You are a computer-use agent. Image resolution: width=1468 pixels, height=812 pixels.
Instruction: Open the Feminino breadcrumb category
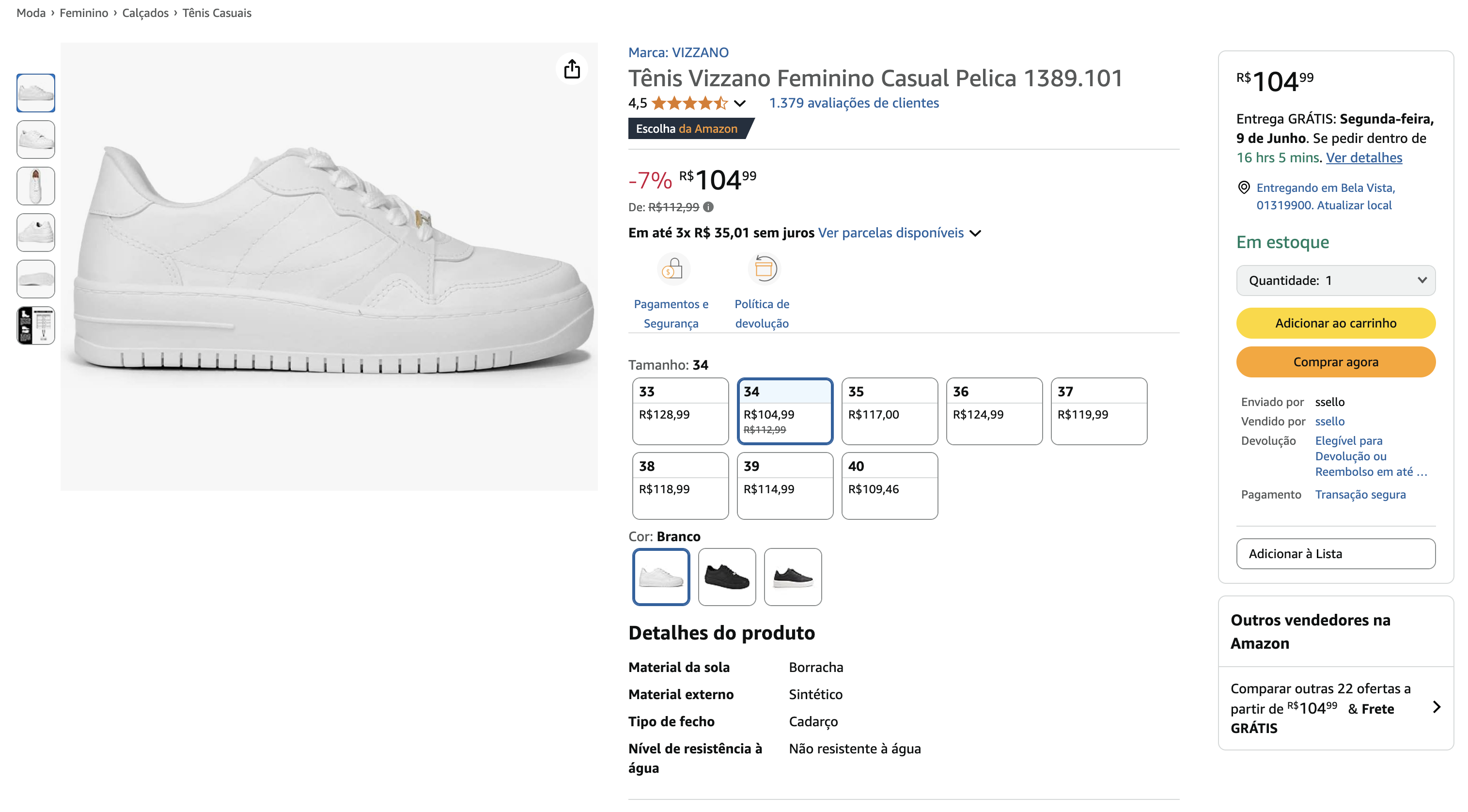84,12
